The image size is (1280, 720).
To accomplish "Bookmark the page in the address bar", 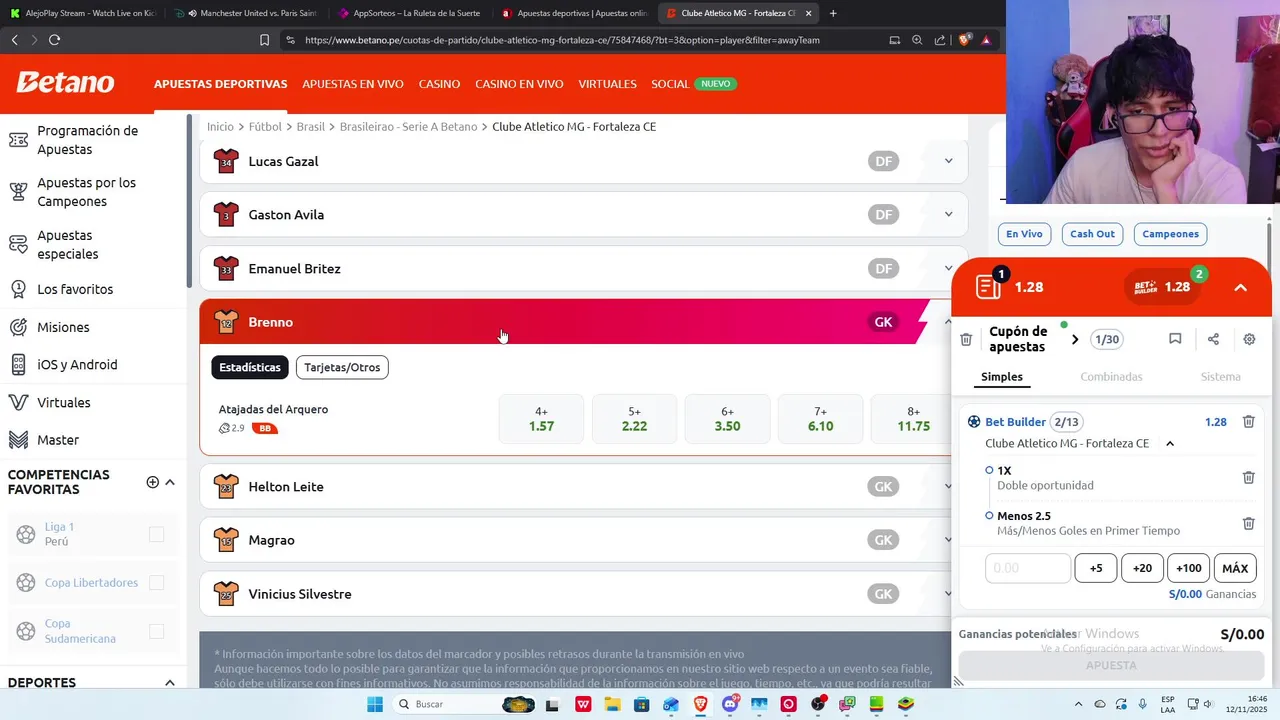I will tap(264, 40).
